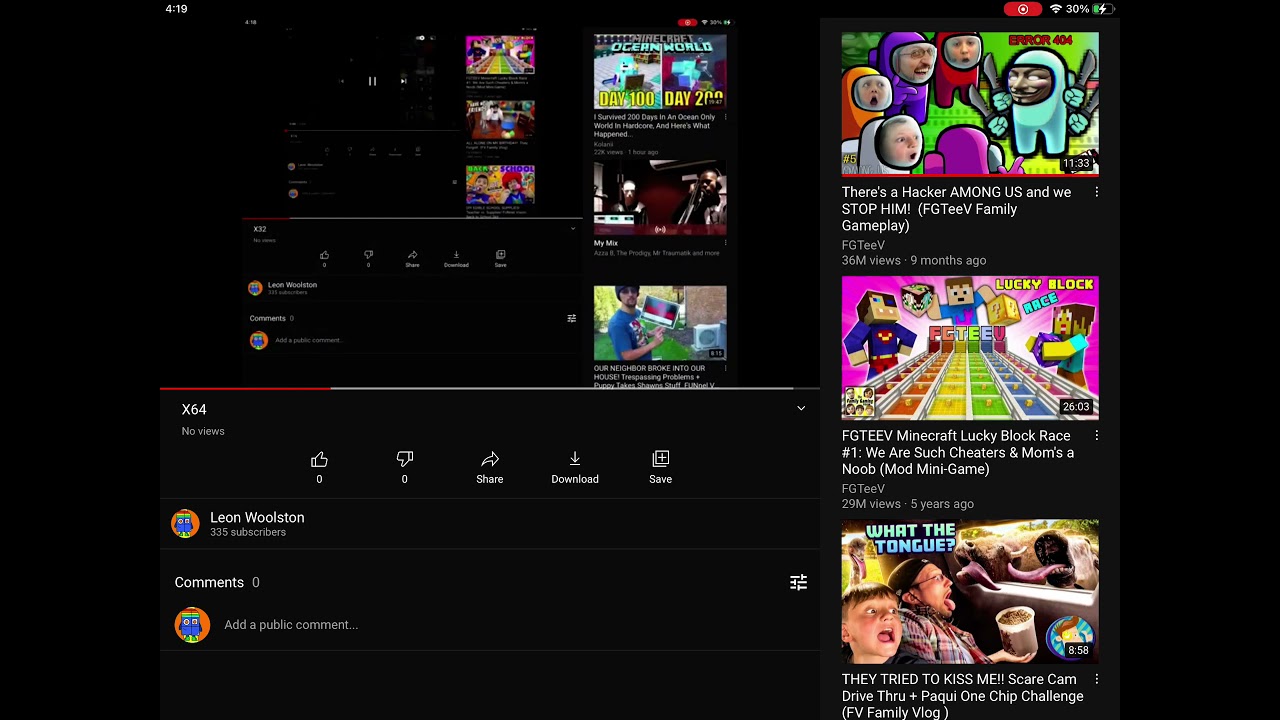The image size is (1280, 720).
Task: Open FGTeeV channel under the Among Us video
Action: 863,245
